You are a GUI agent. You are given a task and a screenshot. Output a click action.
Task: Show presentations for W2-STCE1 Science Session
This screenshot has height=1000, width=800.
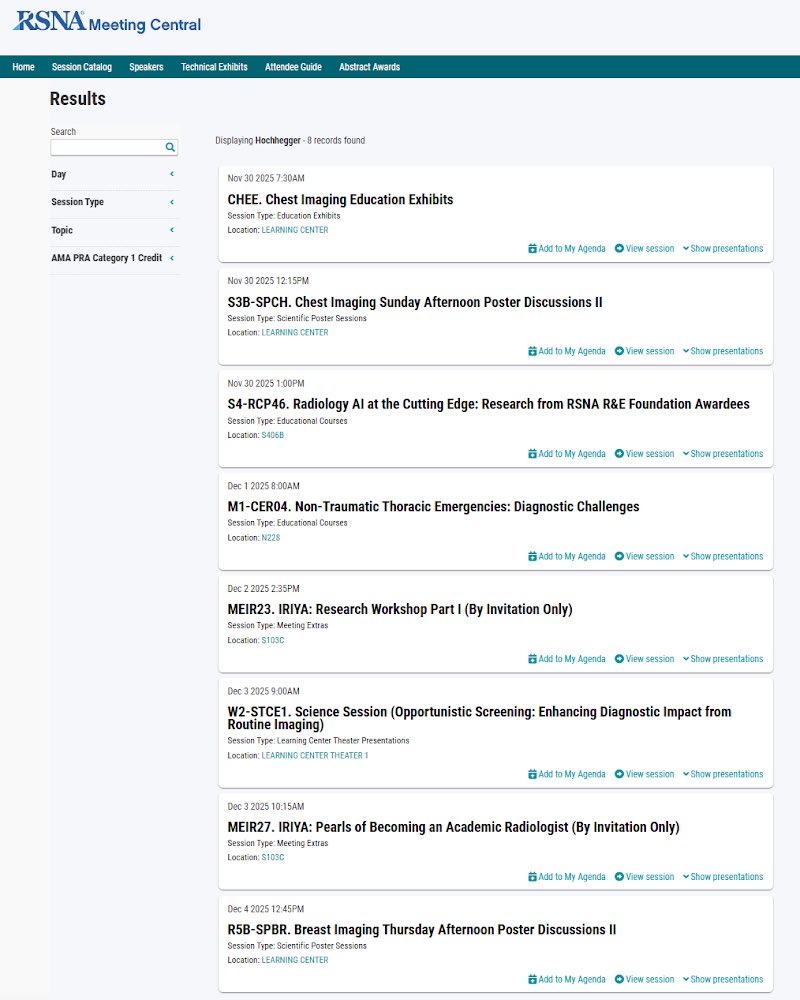point(723,774)
